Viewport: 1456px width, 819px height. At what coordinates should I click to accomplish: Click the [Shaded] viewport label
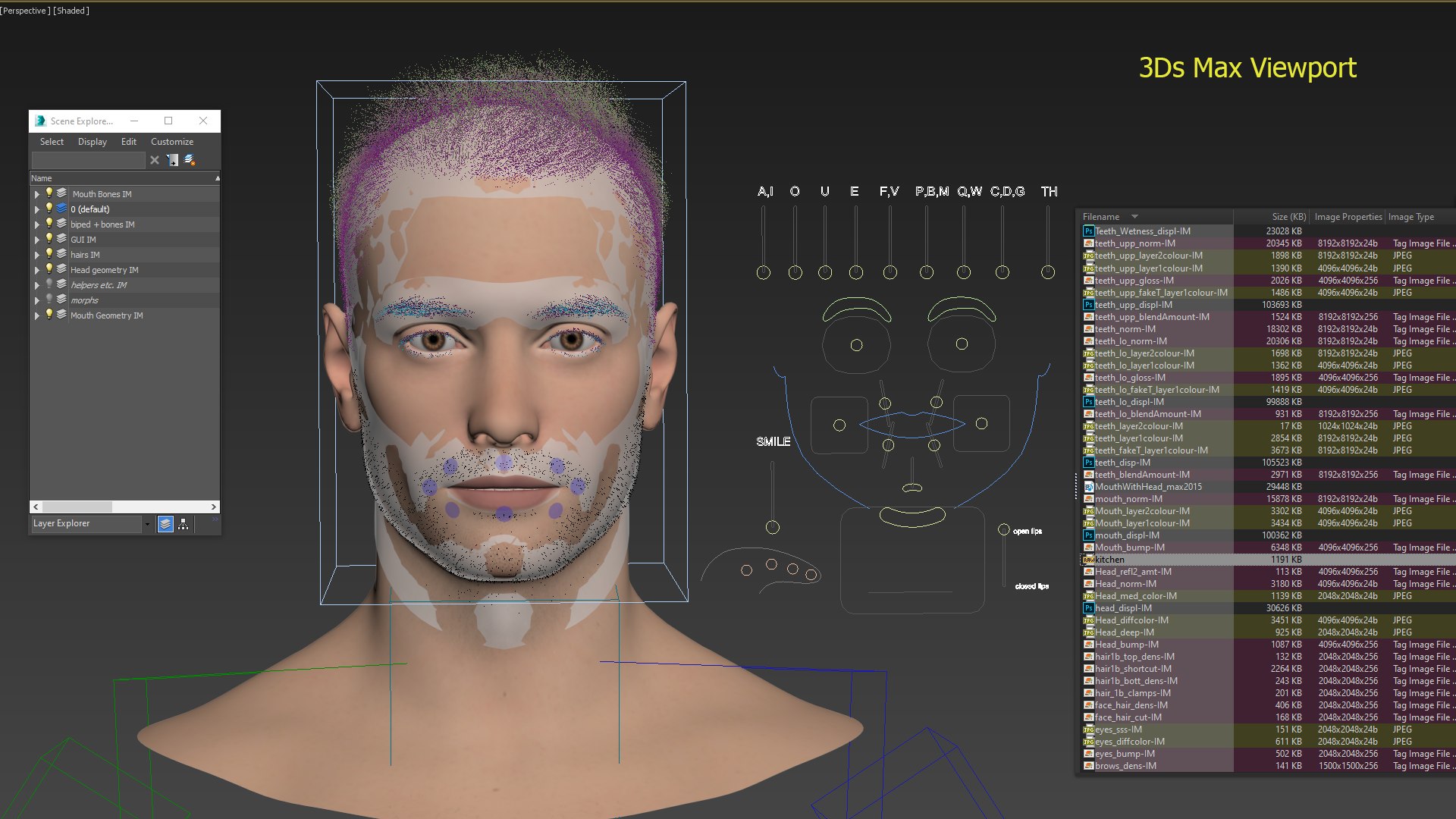click(x=71, y=11)
